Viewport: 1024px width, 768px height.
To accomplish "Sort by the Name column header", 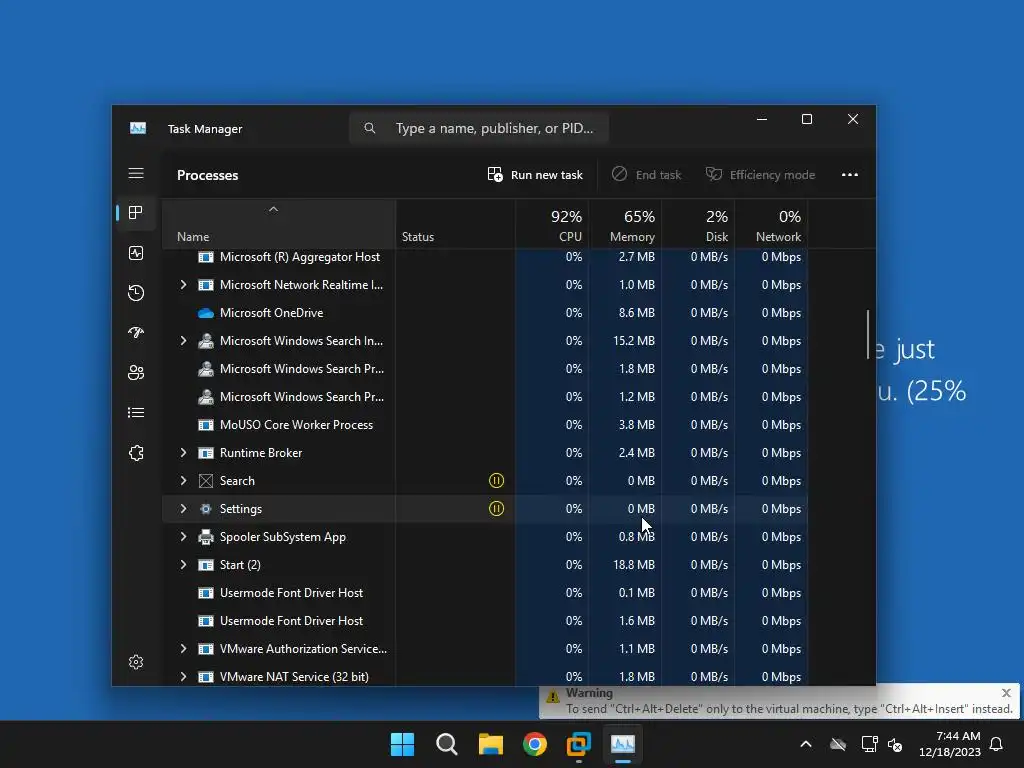I will (279, 224).
